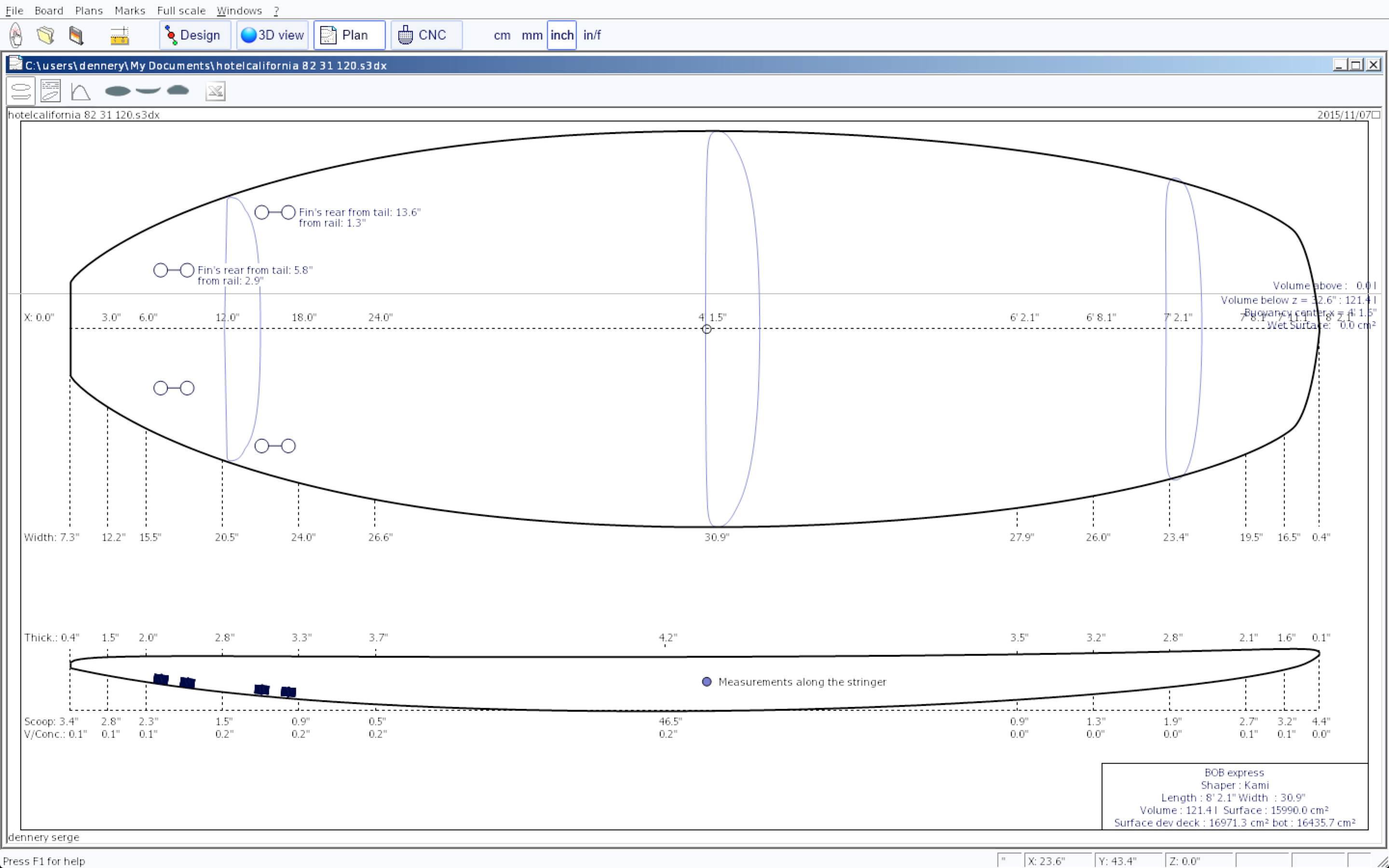Select the yellow ruler measurement tool
Viewport: 1389px width, 868px height.
point(120,36)
